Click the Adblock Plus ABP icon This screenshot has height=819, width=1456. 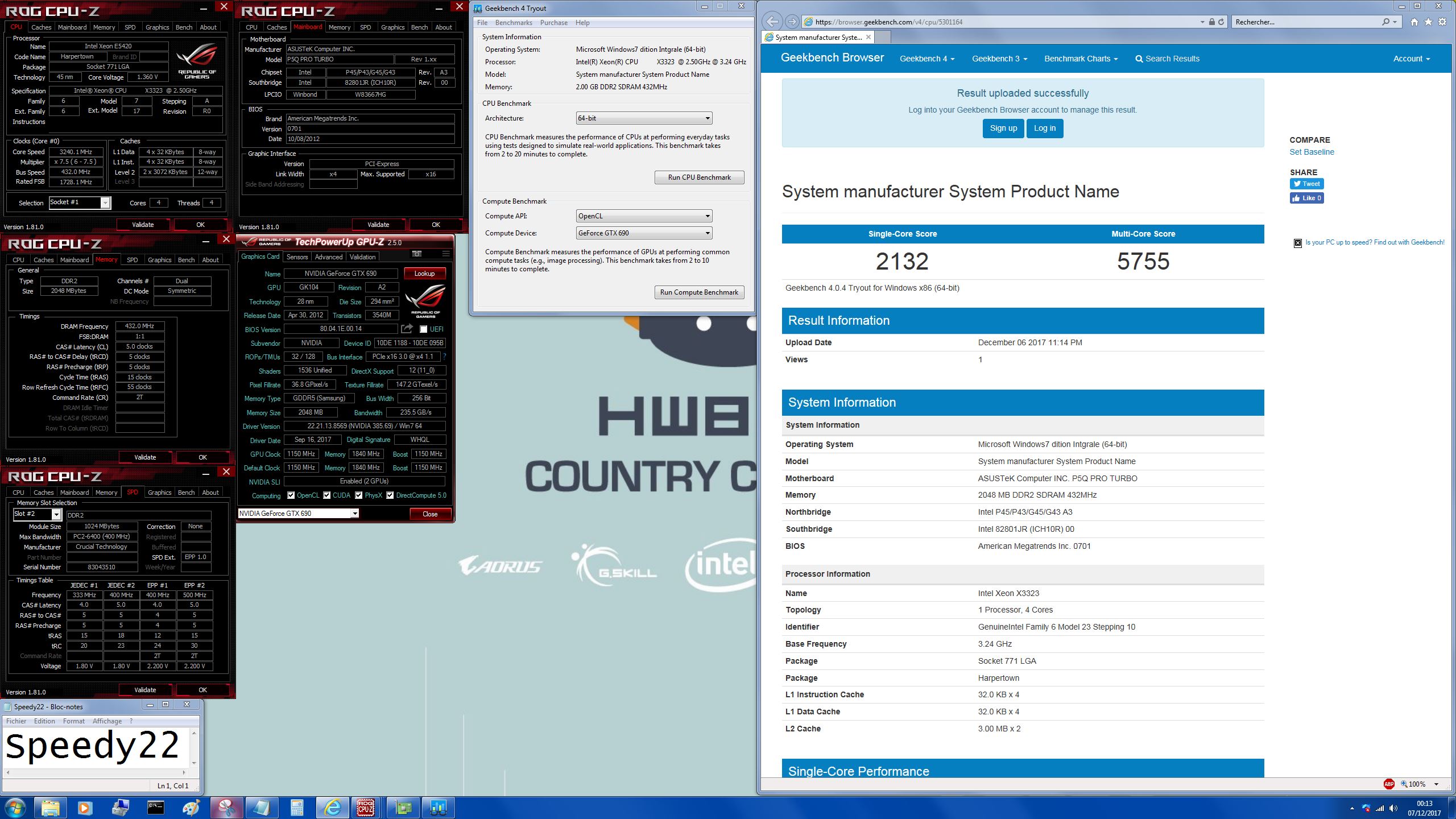[1389, 784]
